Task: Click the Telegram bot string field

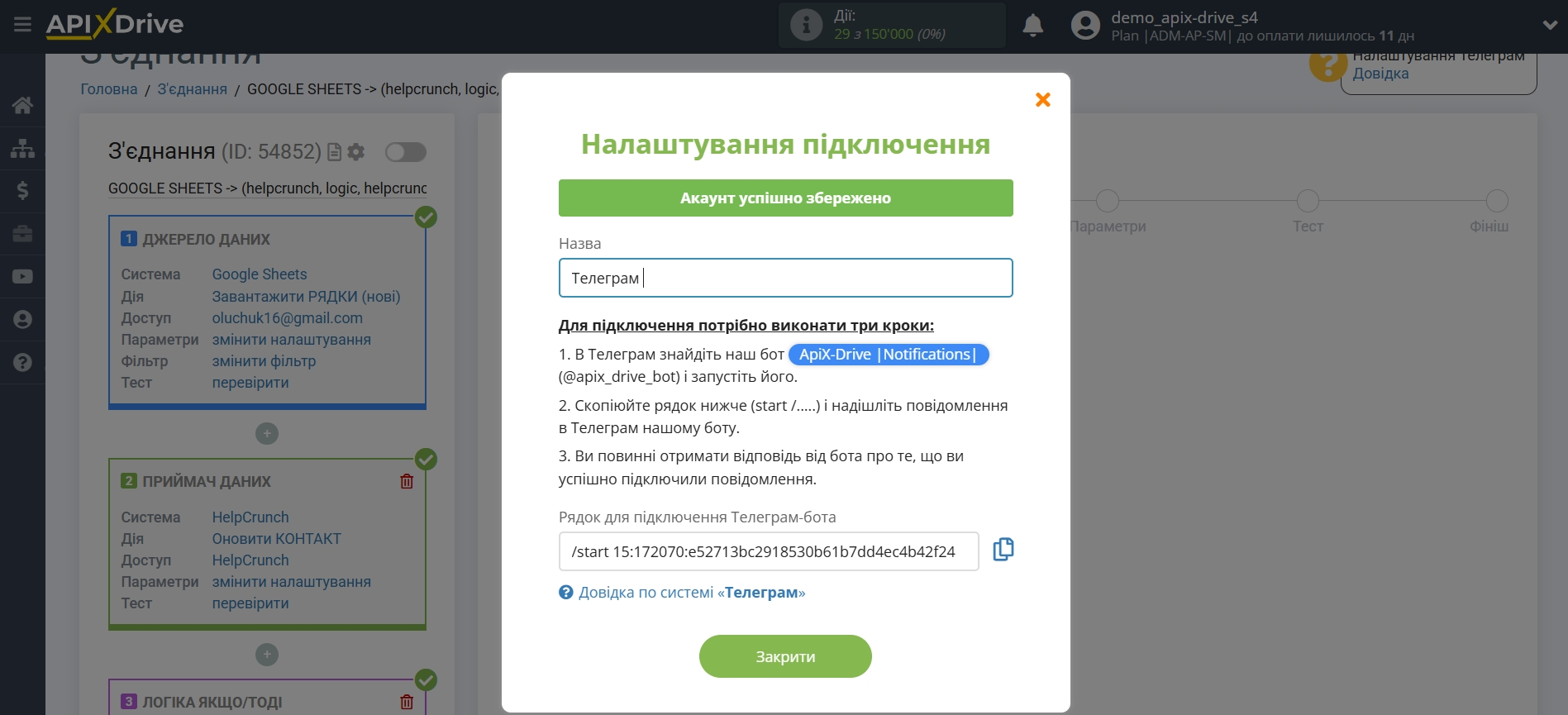Action: (769, 551)
